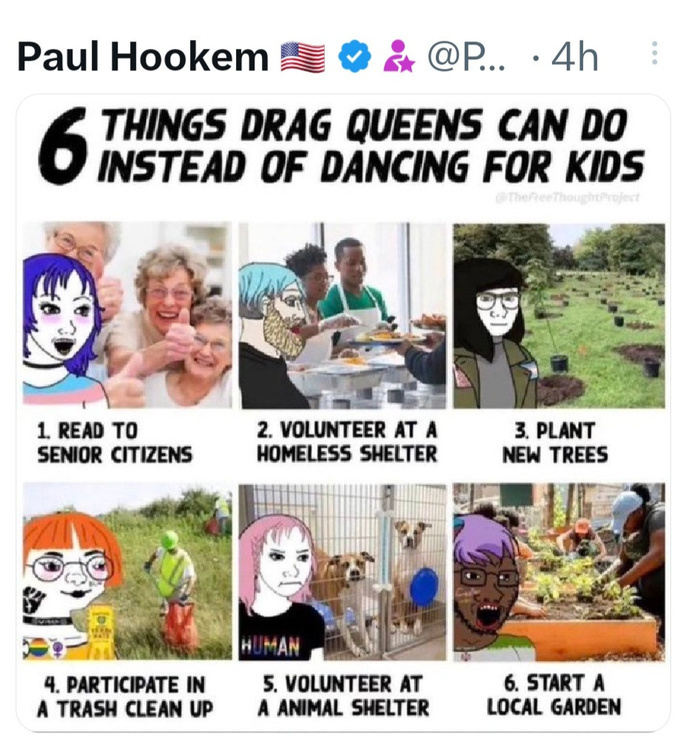Open the truncated @P... username handle
The height and width of the screenshot is (740, 694).
pyautogui.click(x=466, y=57)
